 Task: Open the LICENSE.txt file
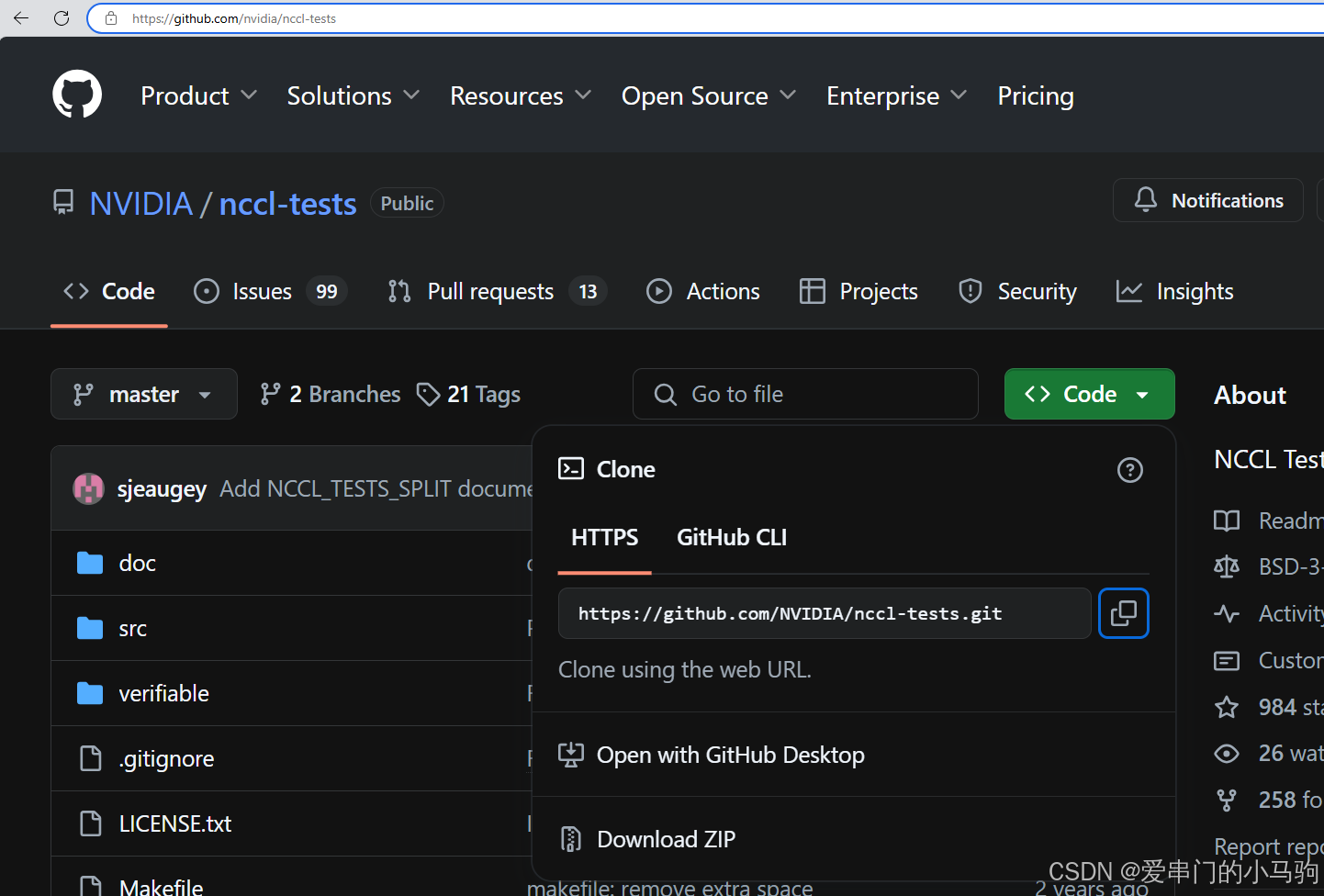tap(175, 823)
